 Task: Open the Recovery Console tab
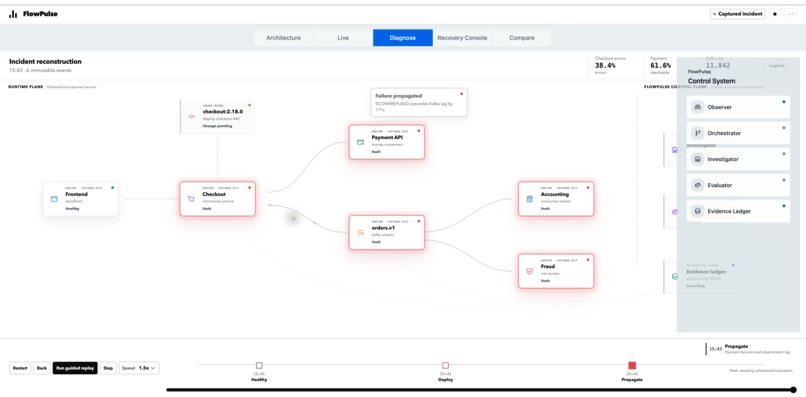coord(462,38)
